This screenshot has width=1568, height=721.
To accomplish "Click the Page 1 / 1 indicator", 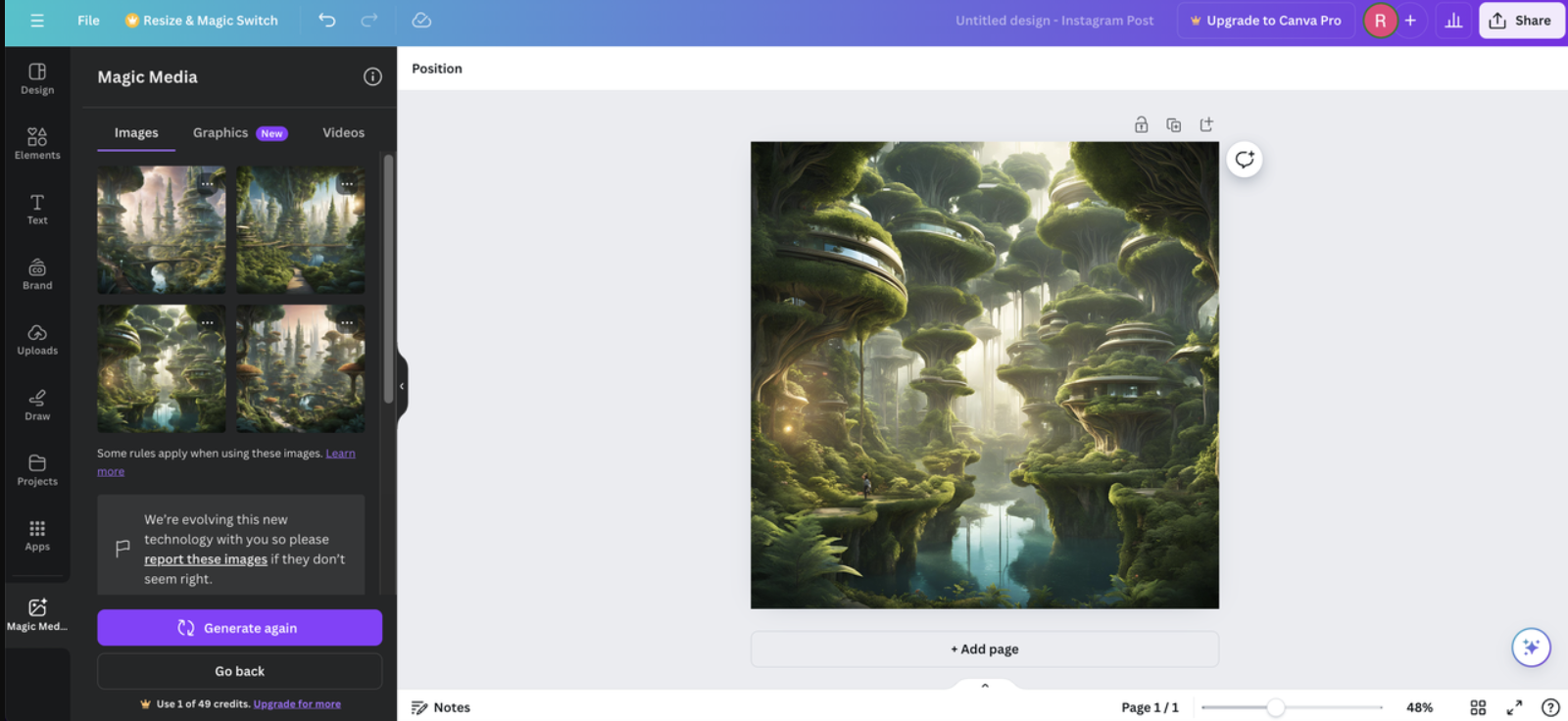I will 1151,707.
